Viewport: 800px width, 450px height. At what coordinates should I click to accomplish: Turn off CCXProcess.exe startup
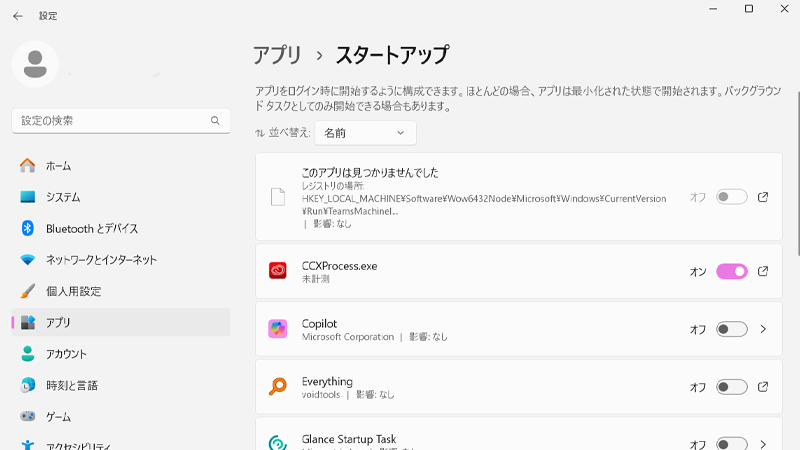pos(732,271)
